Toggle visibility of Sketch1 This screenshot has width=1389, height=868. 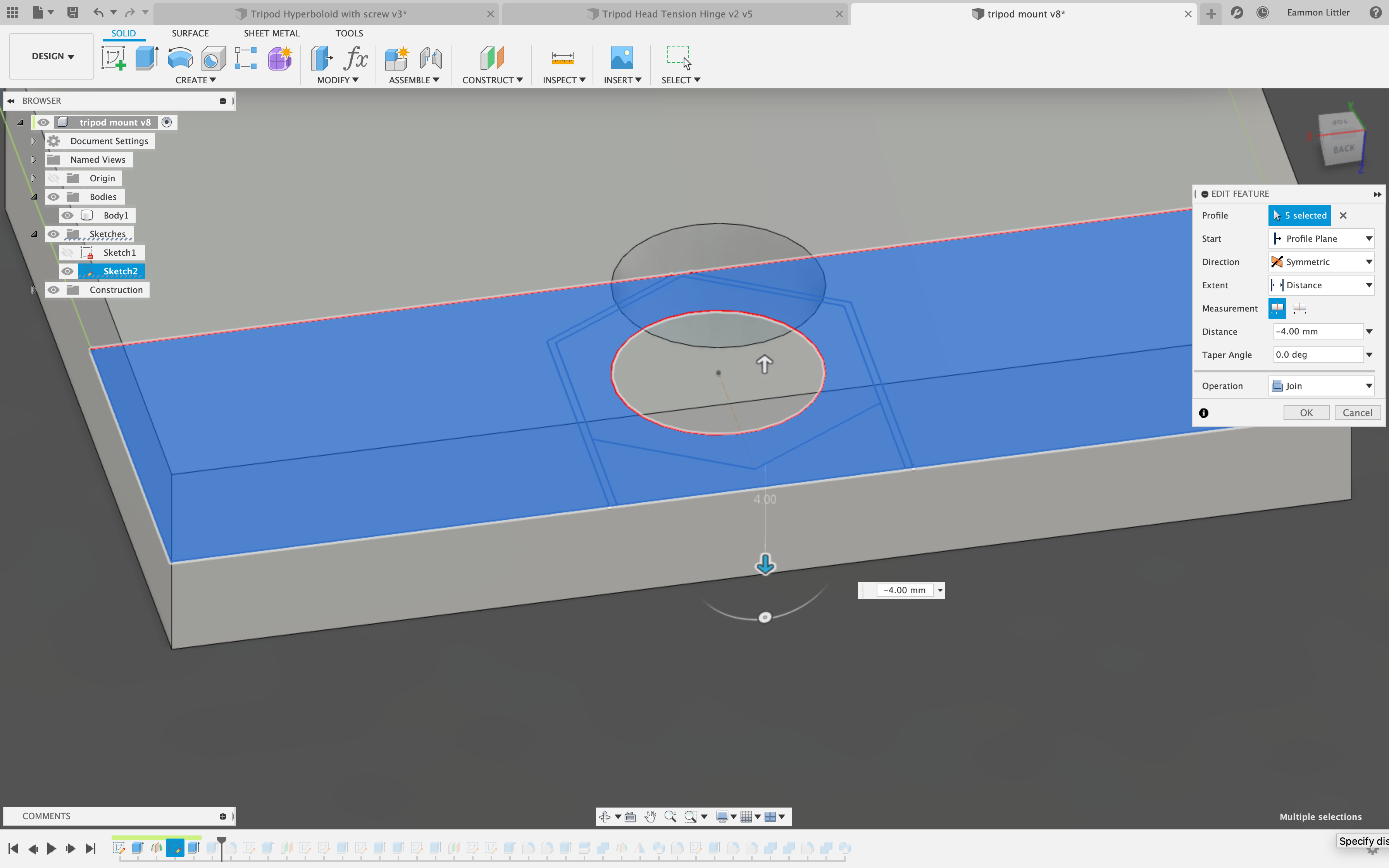68,253
